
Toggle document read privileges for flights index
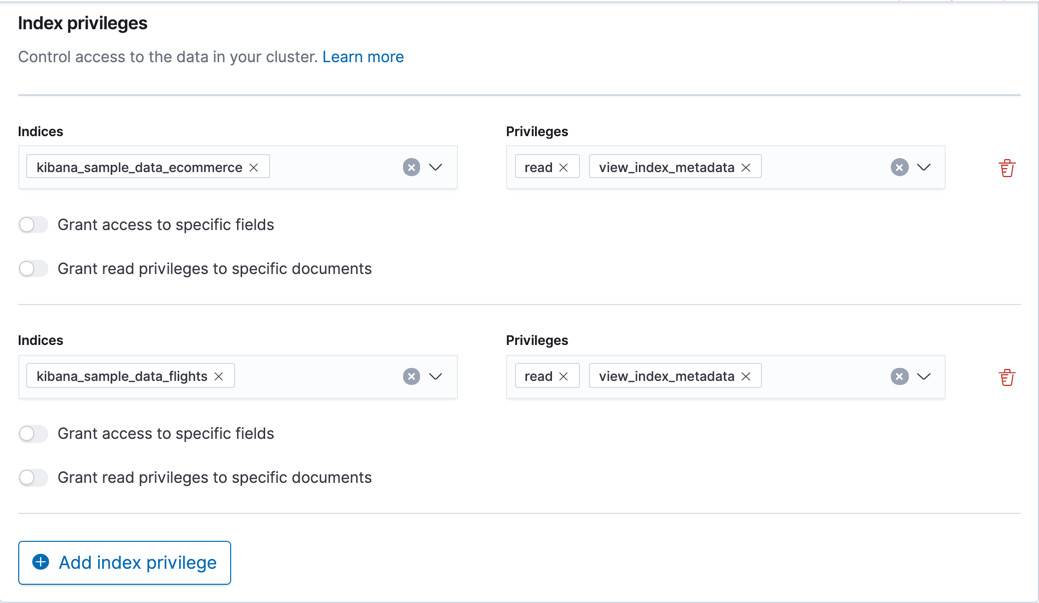33,478
